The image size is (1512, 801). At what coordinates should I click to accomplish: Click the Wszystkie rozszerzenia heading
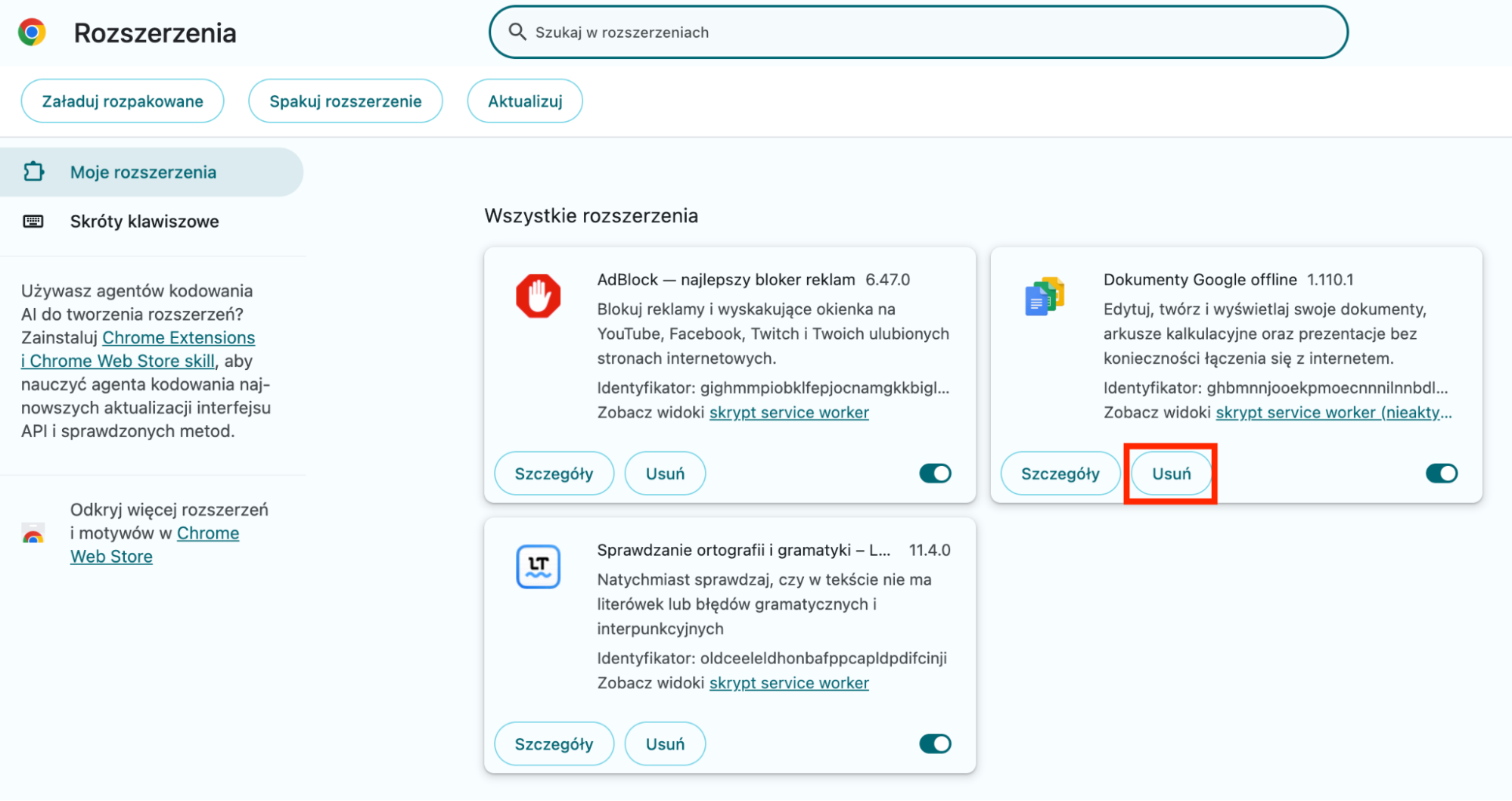[591, 216]
